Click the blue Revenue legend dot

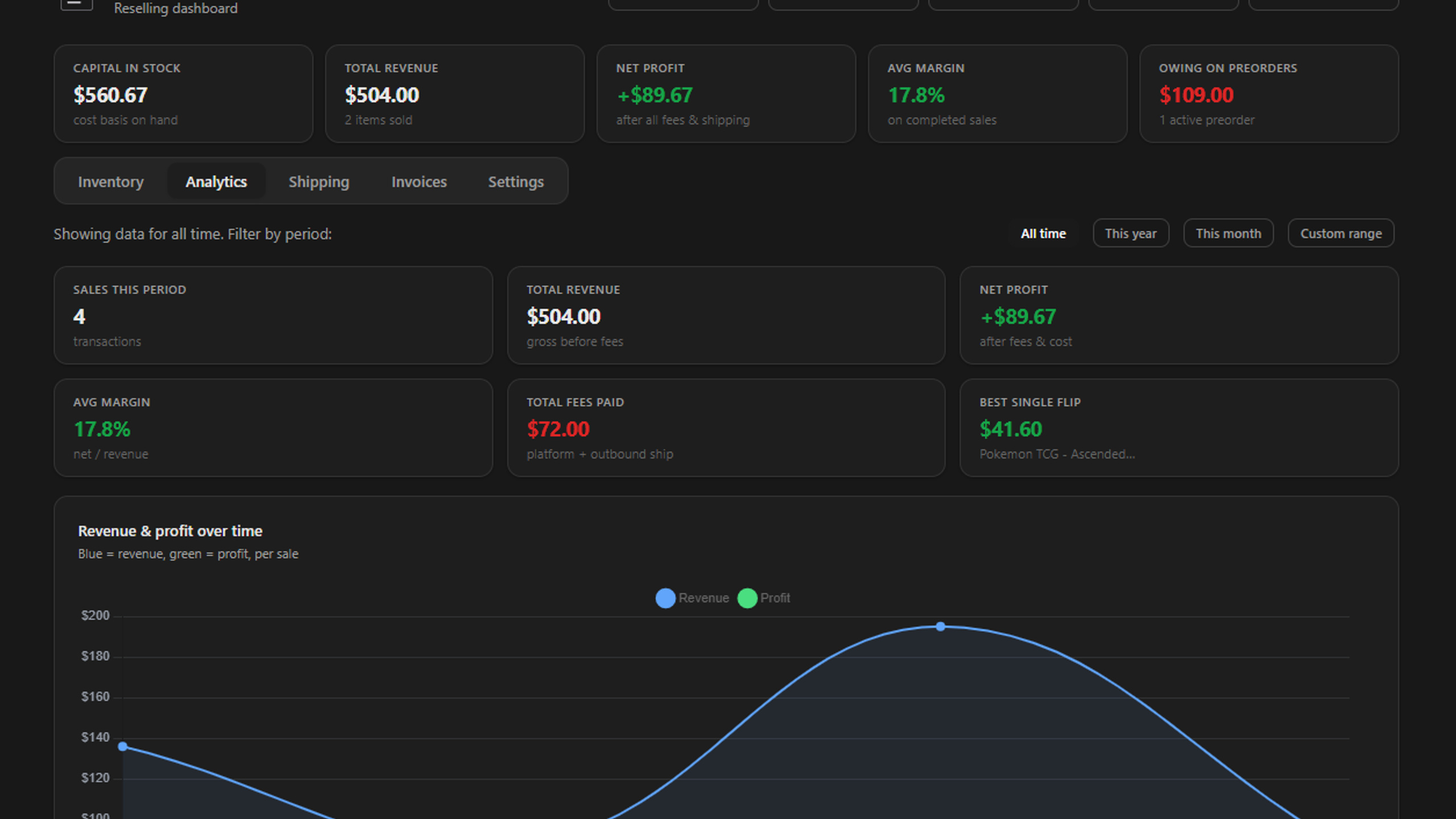(665, 598)
